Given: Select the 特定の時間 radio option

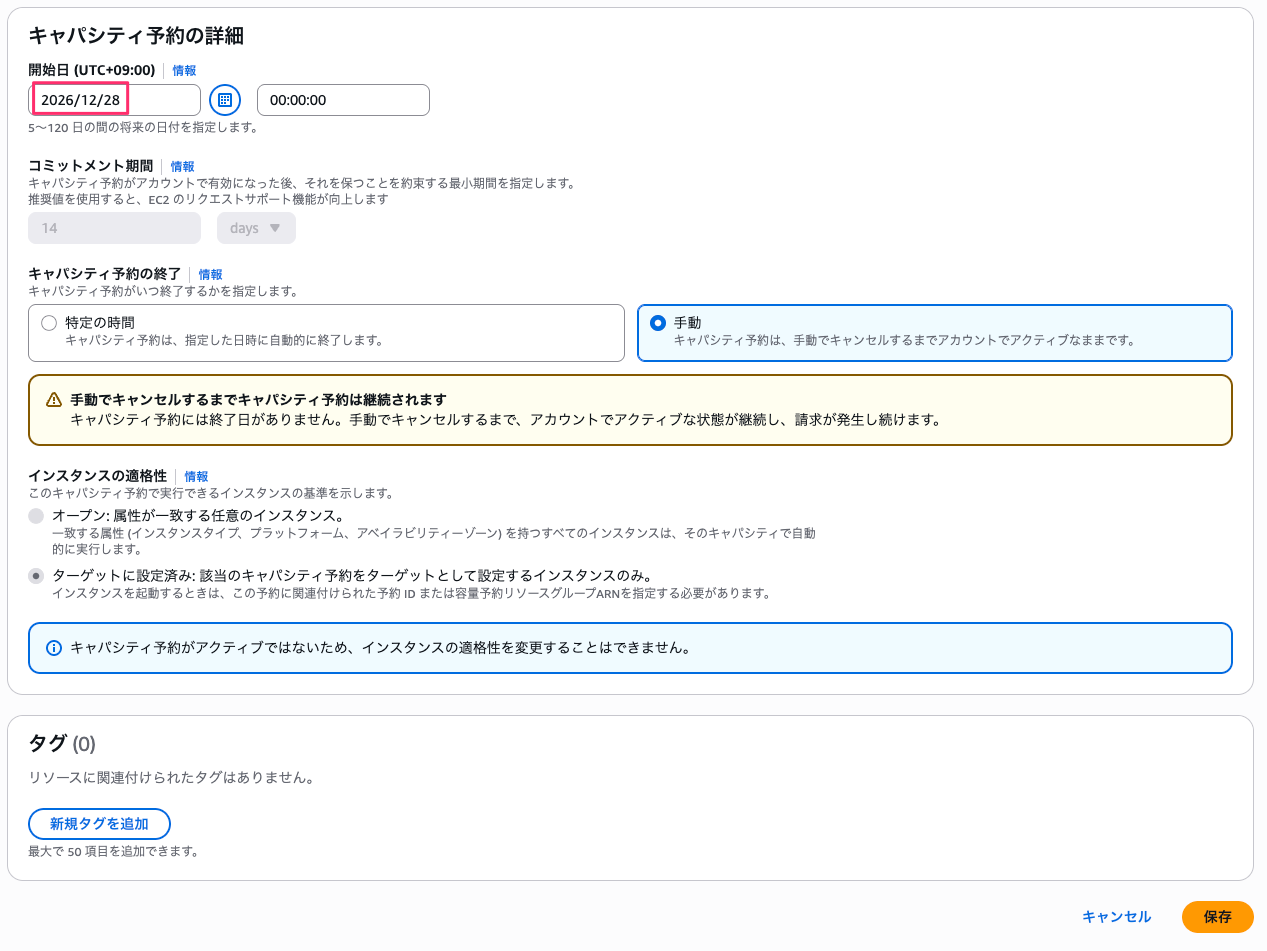Looking at the screenshot, I should click(x=49, y=323).
